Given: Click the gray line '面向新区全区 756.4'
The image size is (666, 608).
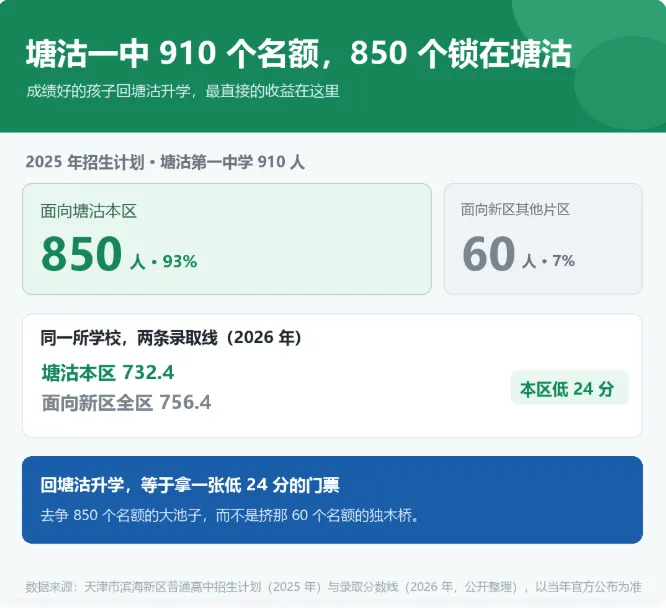Looking at the screenshot, I should (x=126, y=402).
